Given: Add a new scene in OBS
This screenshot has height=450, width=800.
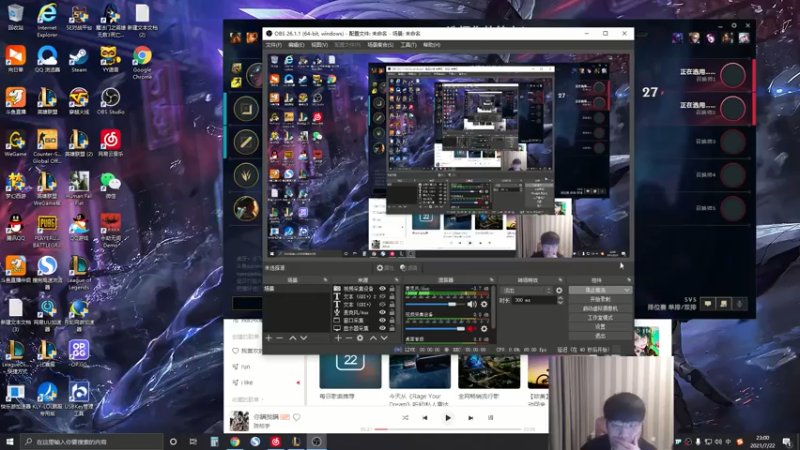Looking at the screenshot, I should click(269, 338).
